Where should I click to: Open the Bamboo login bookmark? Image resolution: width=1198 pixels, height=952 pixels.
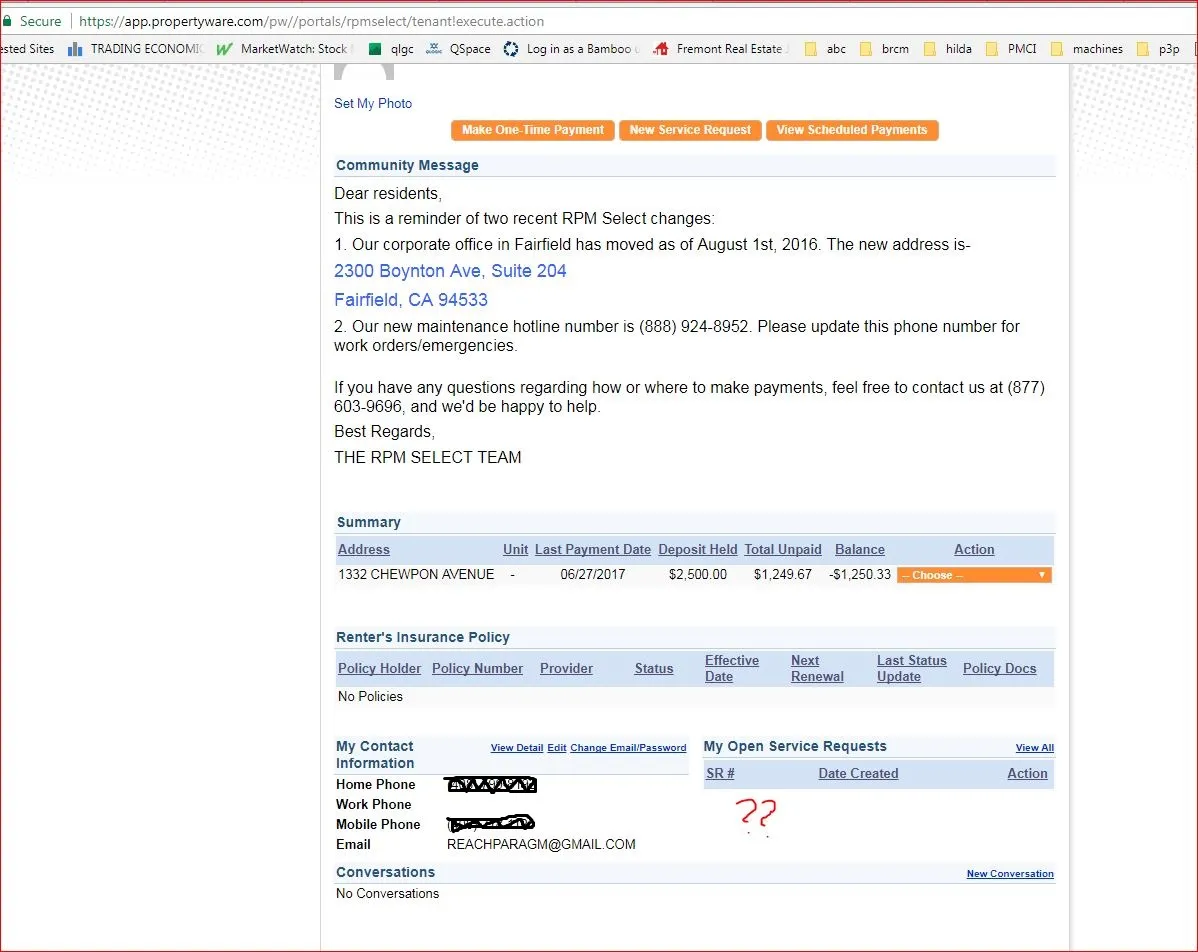pos(571,49)
